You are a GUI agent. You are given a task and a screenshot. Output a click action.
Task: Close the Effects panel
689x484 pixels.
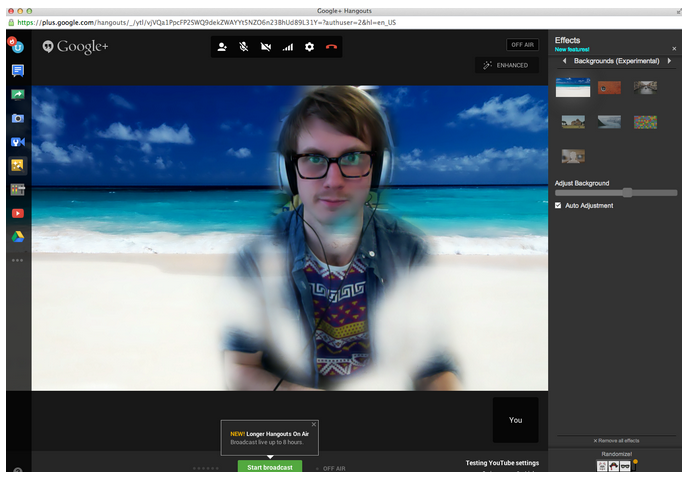(674, 49)
